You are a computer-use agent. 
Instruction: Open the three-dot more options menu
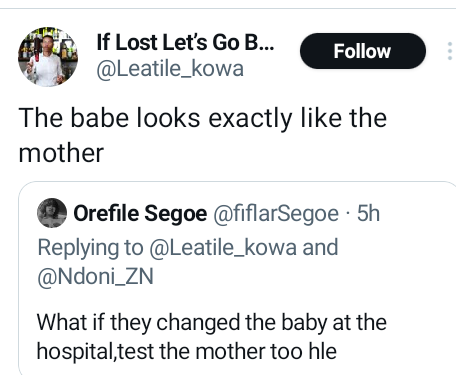(450, 51)
